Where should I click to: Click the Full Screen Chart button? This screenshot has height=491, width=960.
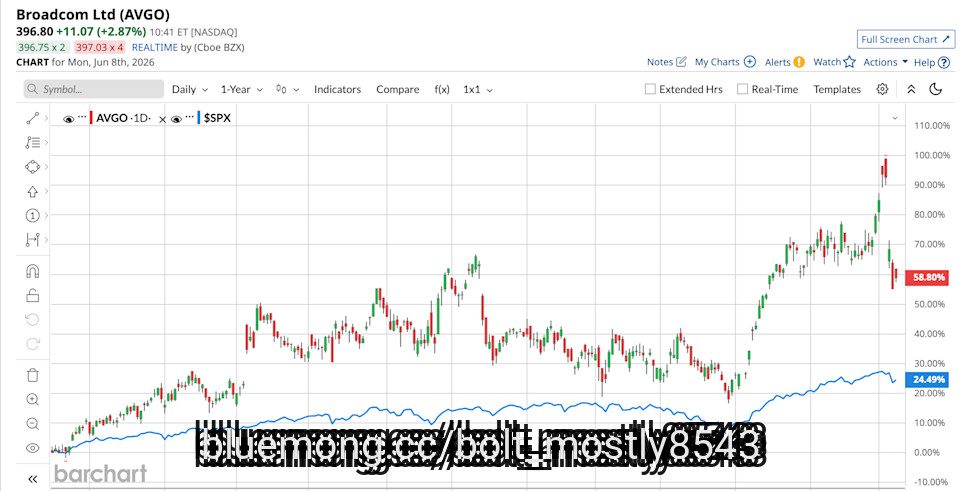[x=906, y=39]
